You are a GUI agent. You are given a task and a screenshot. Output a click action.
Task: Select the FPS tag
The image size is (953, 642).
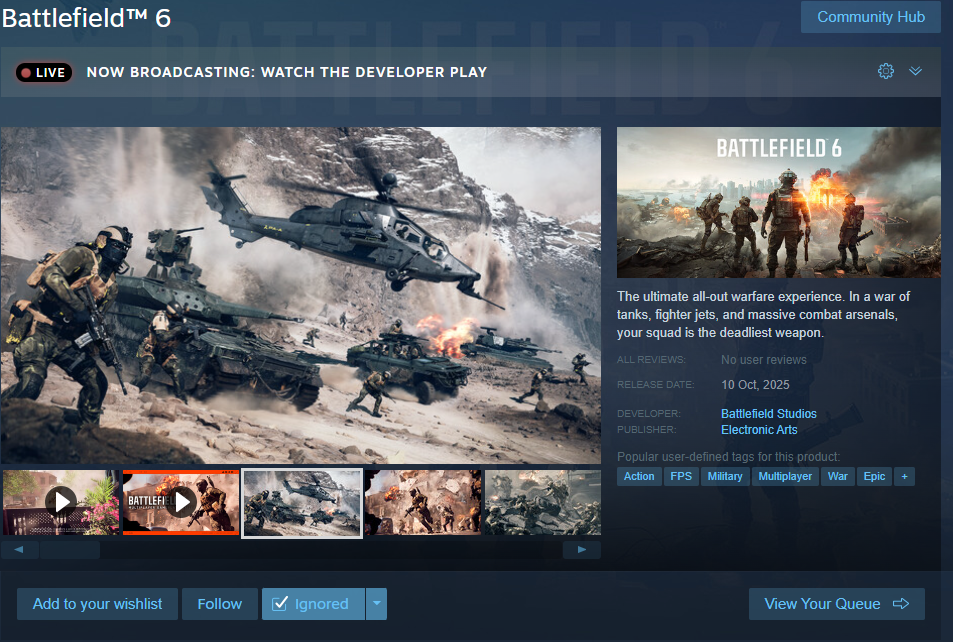(x=681, y=476)
